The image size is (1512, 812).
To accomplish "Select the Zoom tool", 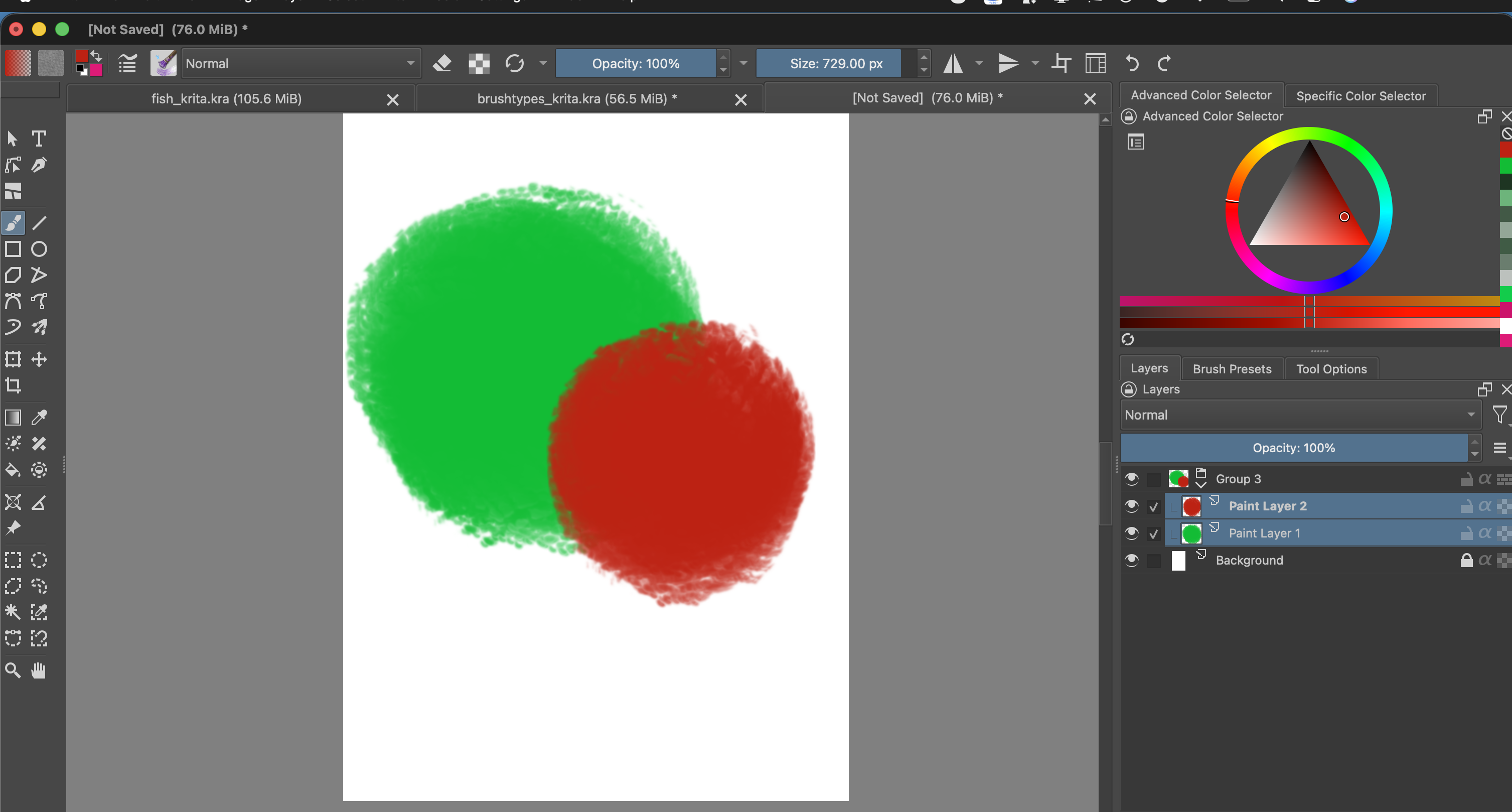I will (x=13, y=670).
